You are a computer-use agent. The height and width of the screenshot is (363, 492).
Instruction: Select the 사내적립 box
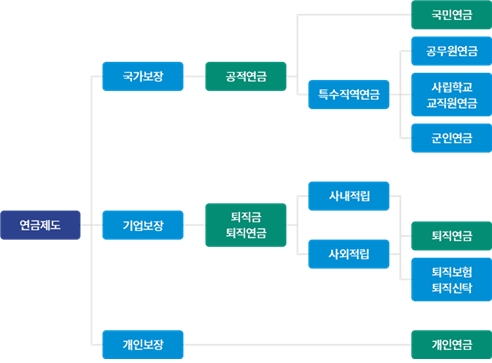(349, 196)
